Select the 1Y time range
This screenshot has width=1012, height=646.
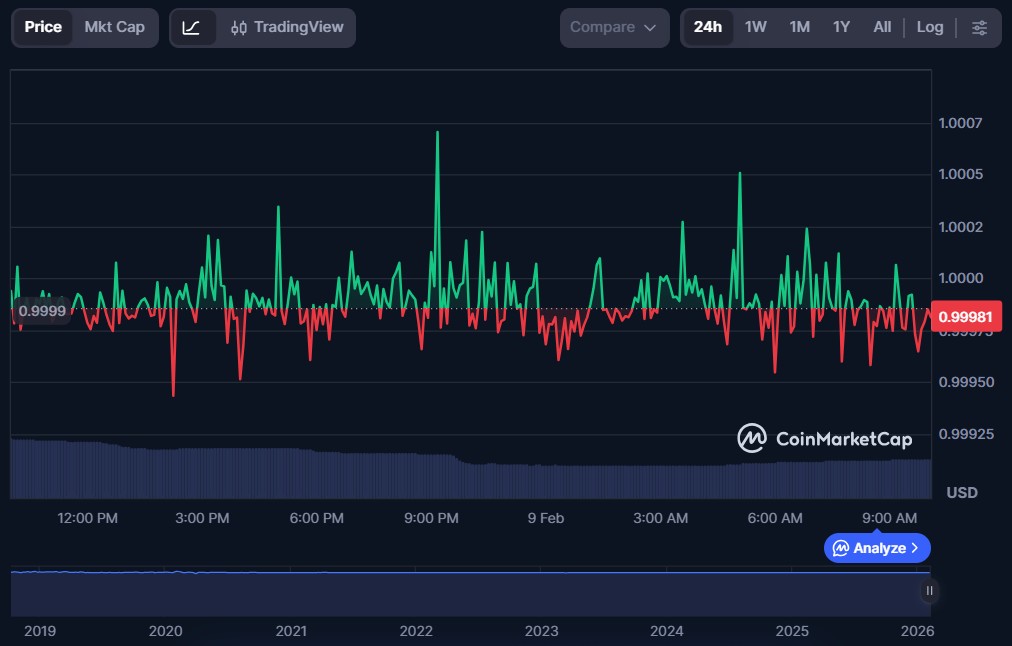[x=841, y=28]
